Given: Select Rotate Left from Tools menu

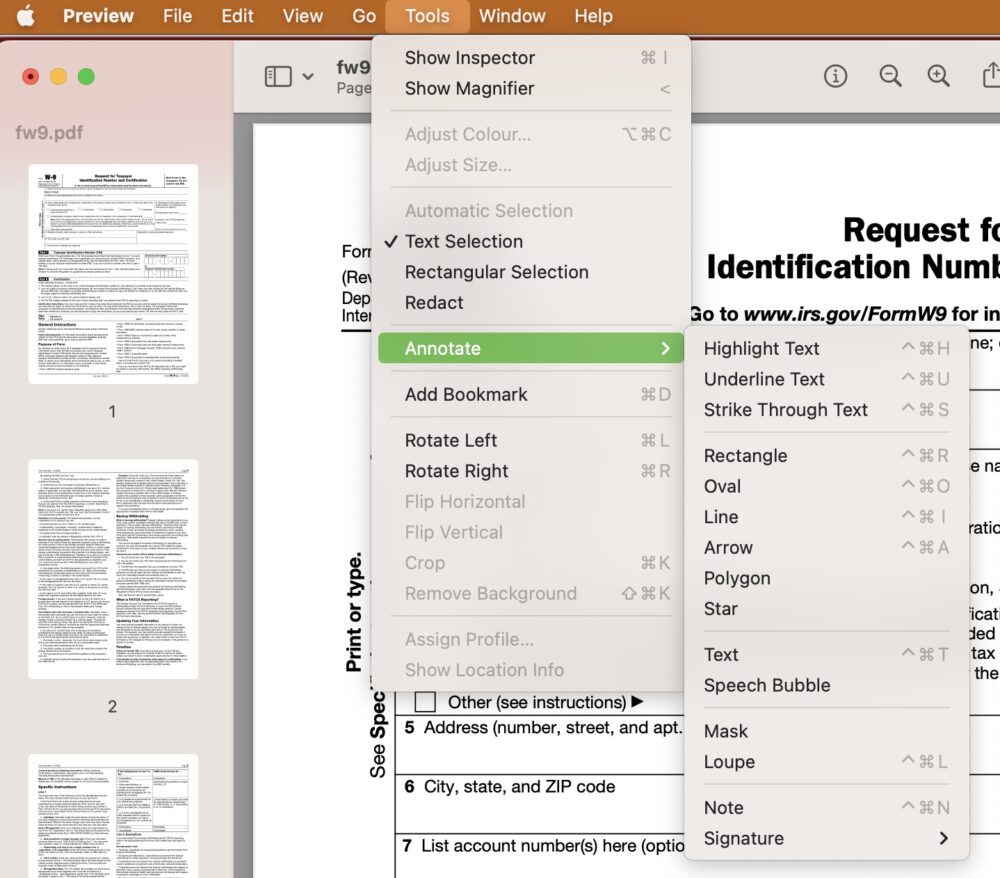Looking at the screenshot, I should 451,440.
